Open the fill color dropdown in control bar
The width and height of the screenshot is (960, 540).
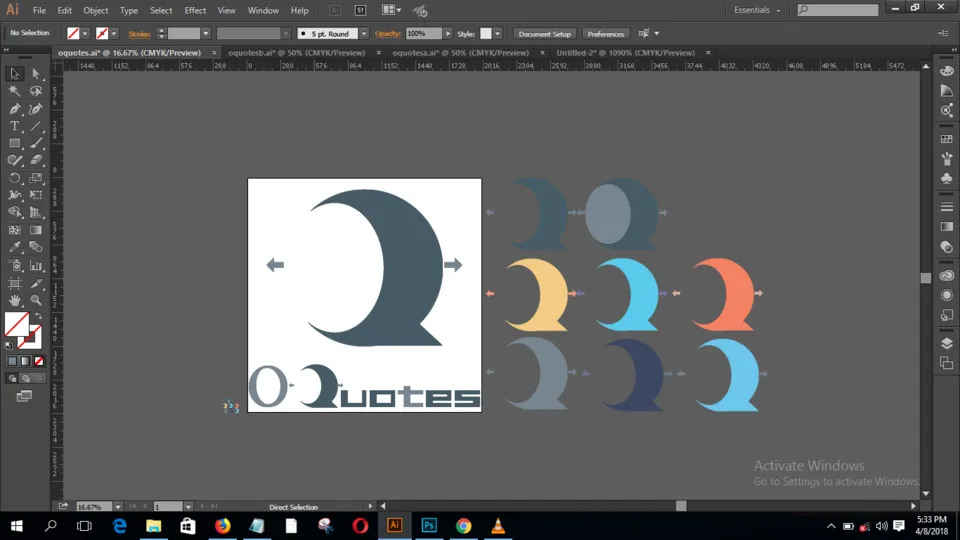85,34
